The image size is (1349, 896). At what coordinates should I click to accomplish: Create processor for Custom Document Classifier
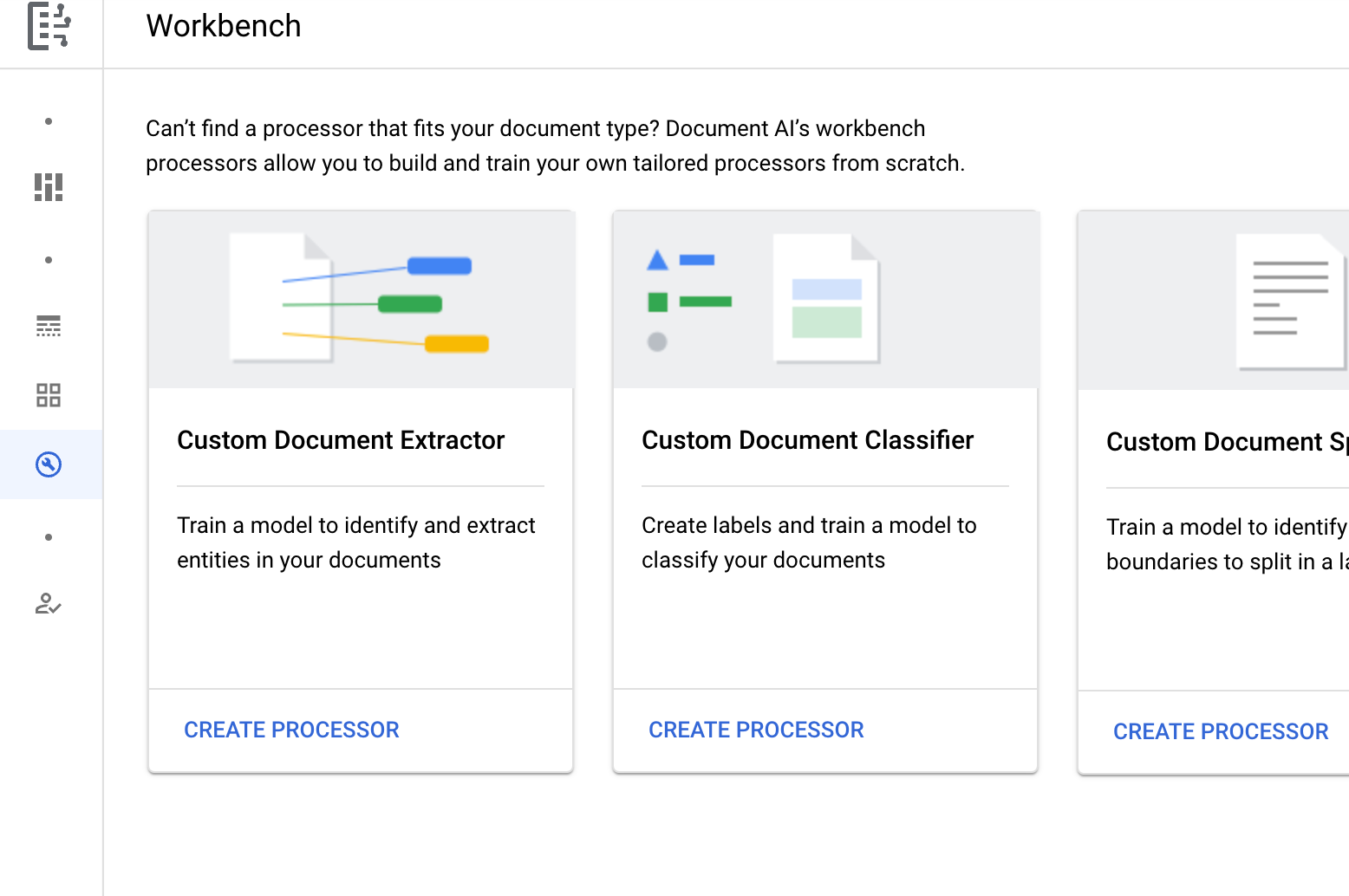(756, 730)
